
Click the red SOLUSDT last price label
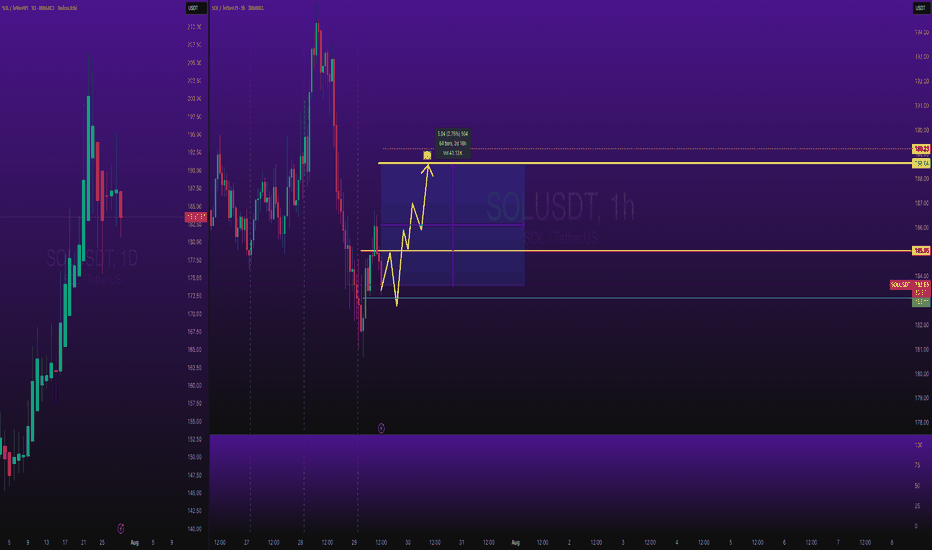pyautogui.click(x=910, y=285)
